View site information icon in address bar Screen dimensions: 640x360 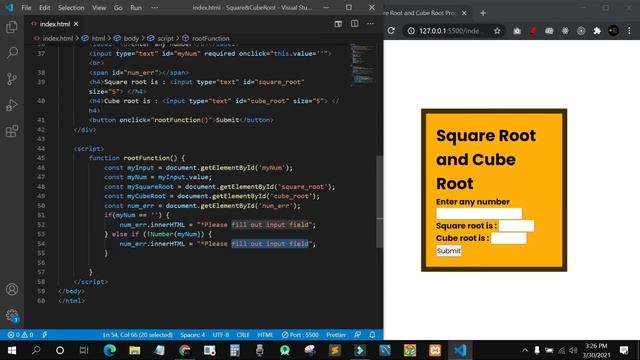pos(411,31)
